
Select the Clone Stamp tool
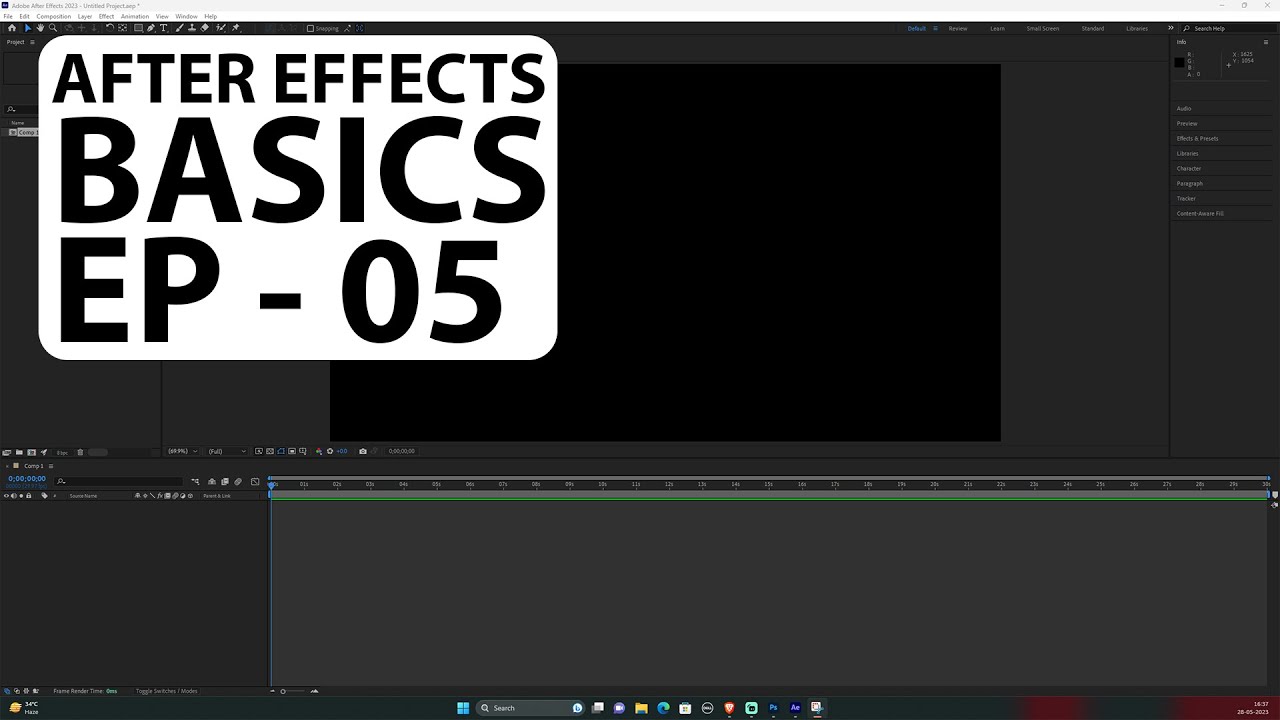192,28
